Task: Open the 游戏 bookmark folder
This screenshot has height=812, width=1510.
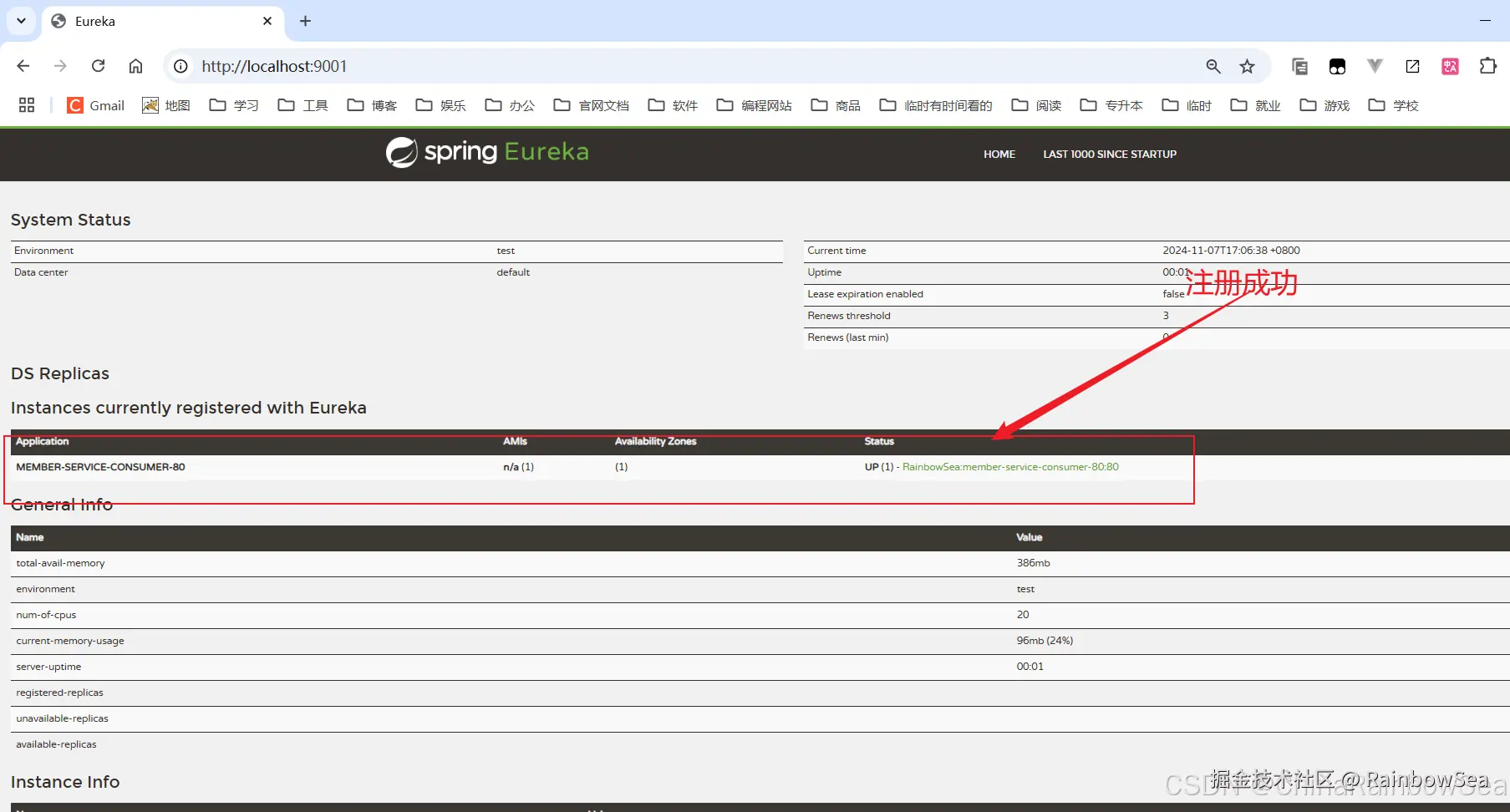Action: click(x=1324, y=105)
